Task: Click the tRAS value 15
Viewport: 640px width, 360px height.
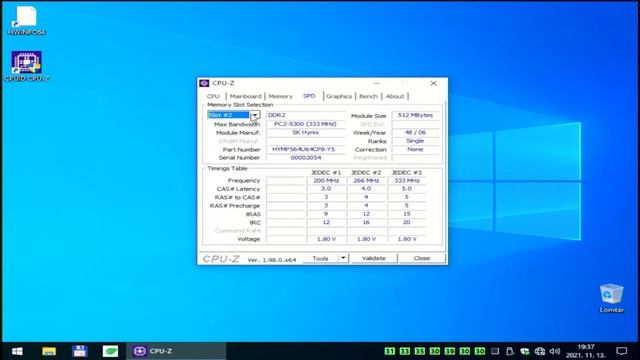Action: point(407,214)
